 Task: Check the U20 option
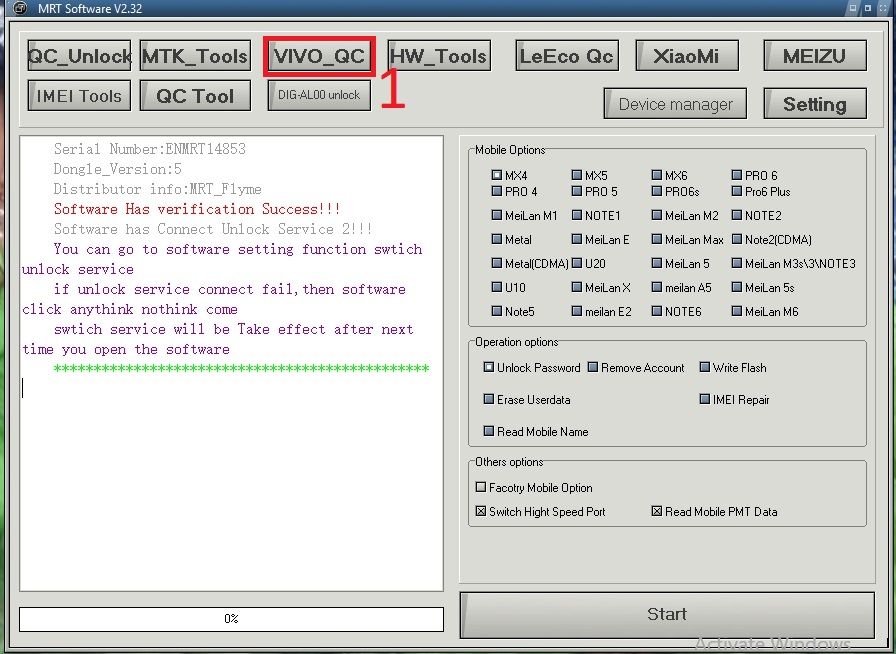point(577,263)
